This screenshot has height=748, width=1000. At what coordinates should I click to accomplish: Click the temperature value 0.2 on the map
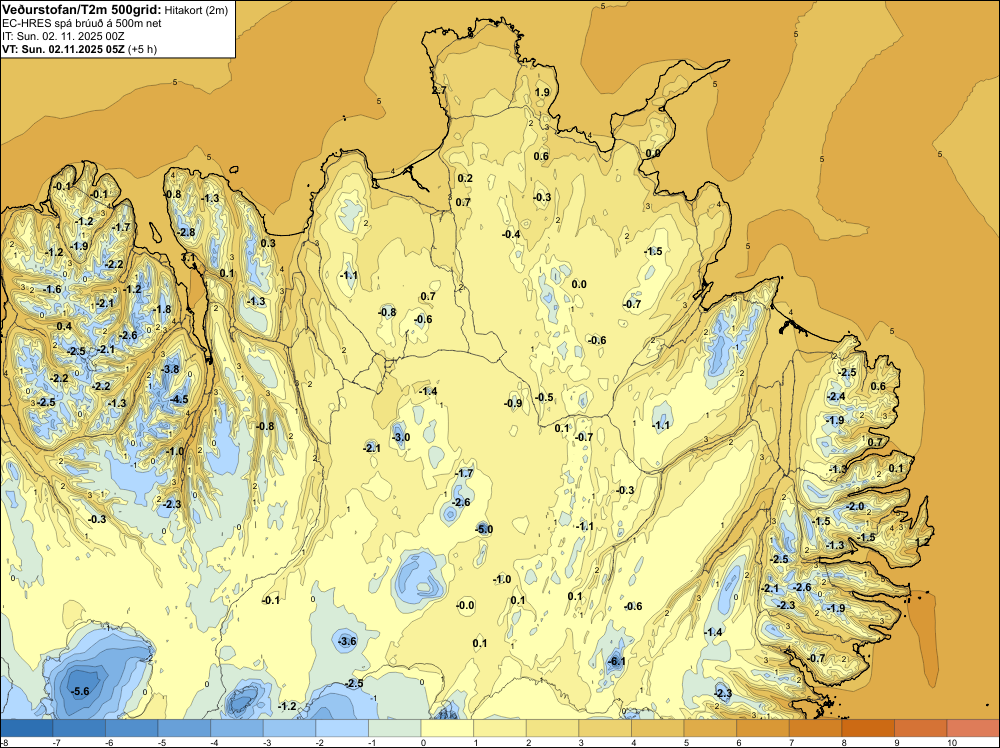465,178
